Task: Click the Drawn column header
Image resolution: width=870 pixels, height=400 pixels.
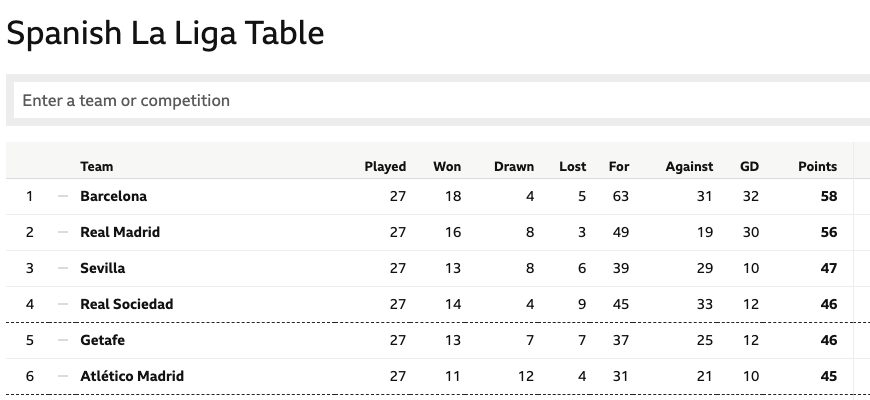Action: tap(514, 166)
